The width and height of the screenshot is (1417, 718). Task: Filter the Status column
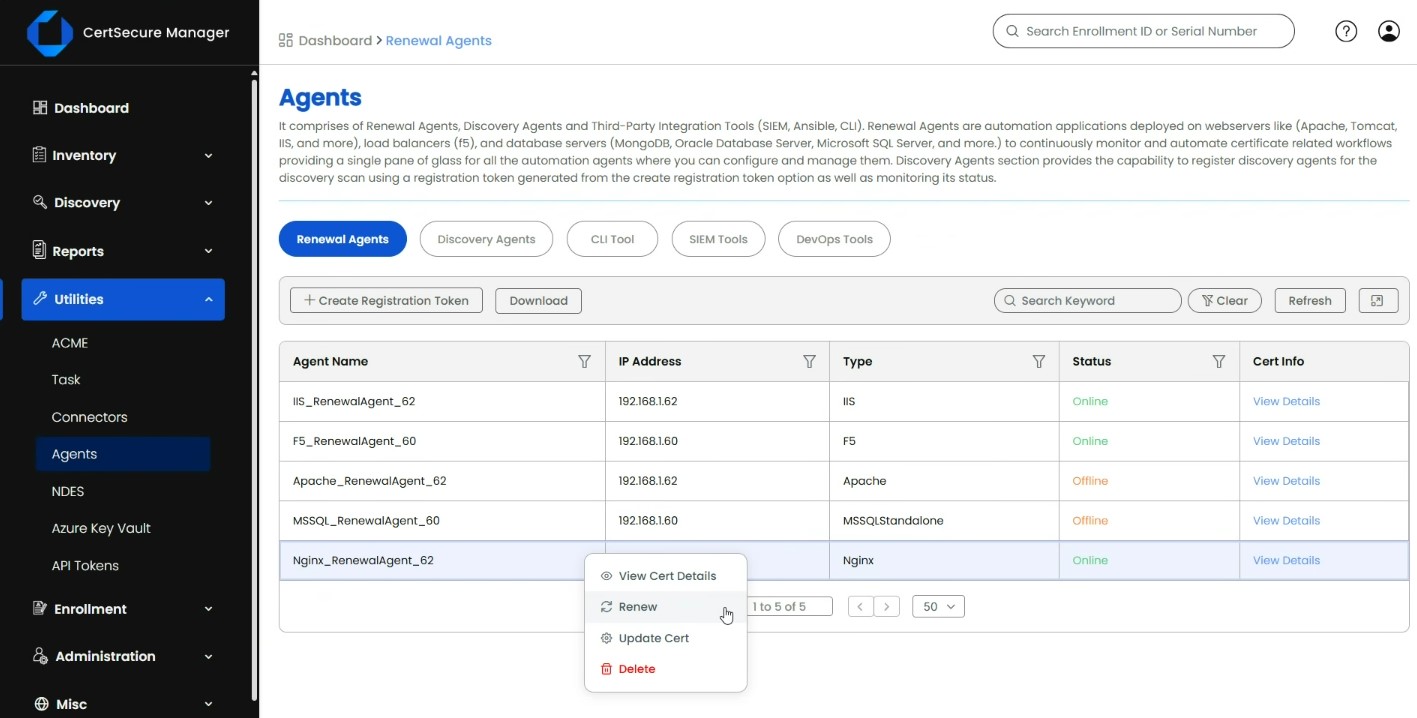point(1218,361)
